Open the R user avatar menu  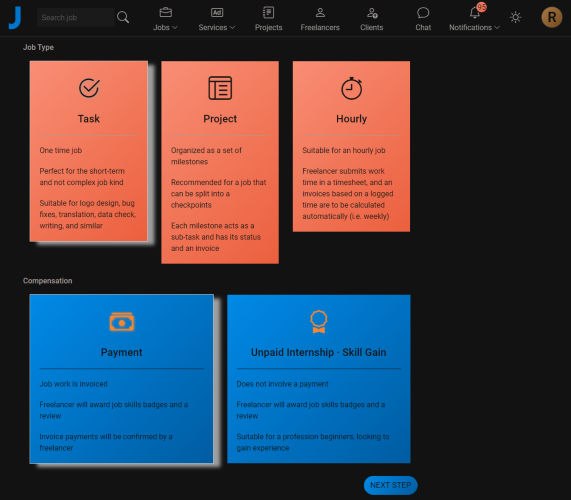551,17
